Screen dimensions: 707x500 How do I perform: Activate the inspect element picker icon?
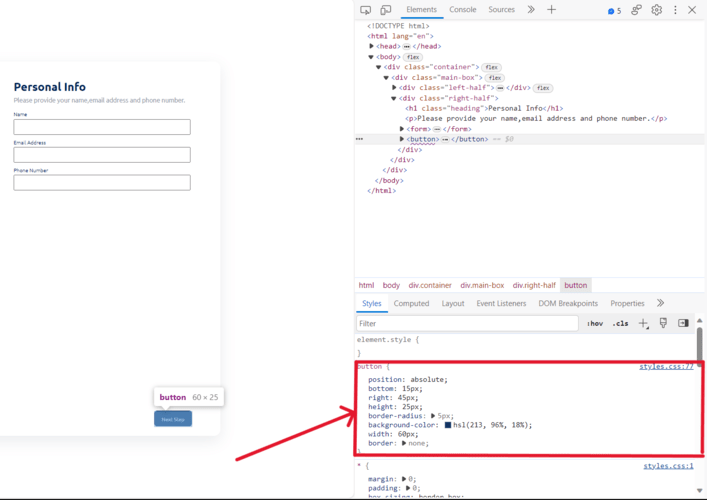(x=365, y=10)
